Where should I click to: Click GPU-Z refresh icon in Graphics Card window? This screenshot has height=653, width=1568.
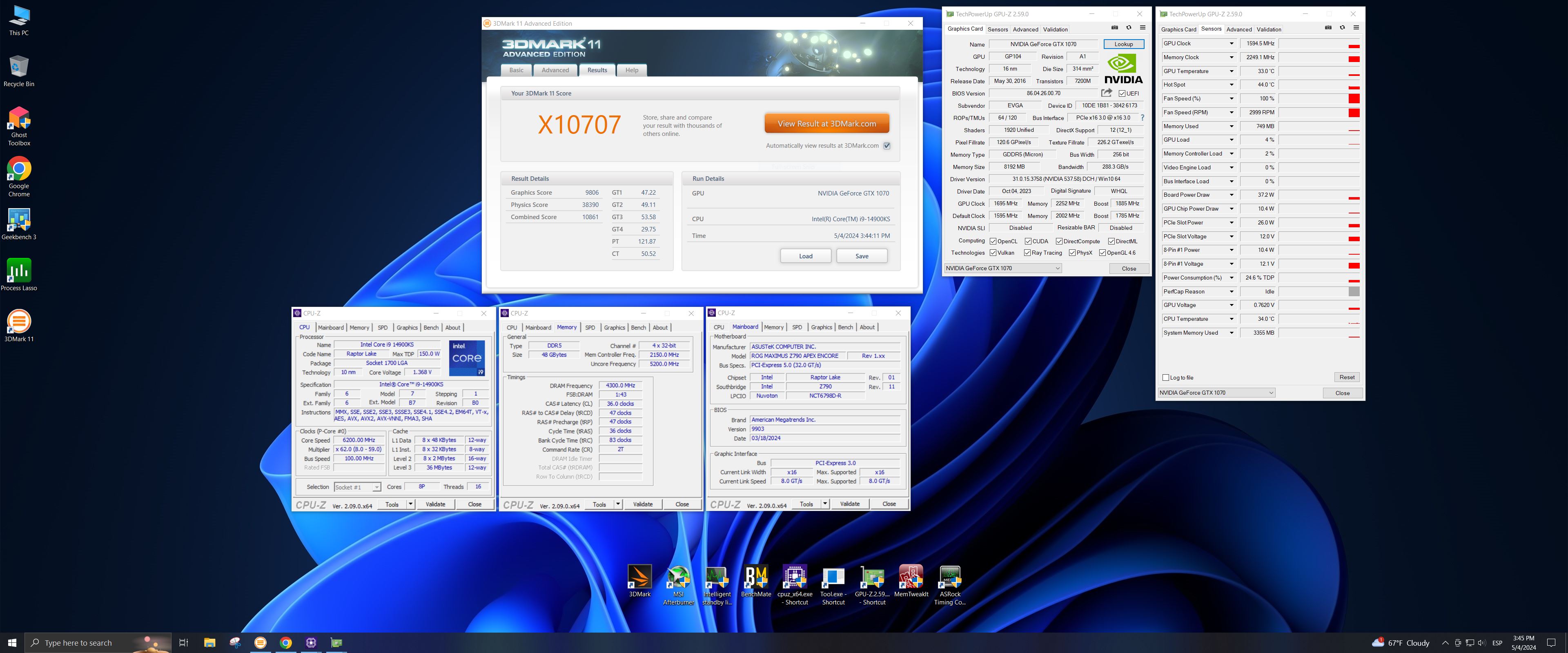click(x=1129, y=27)
